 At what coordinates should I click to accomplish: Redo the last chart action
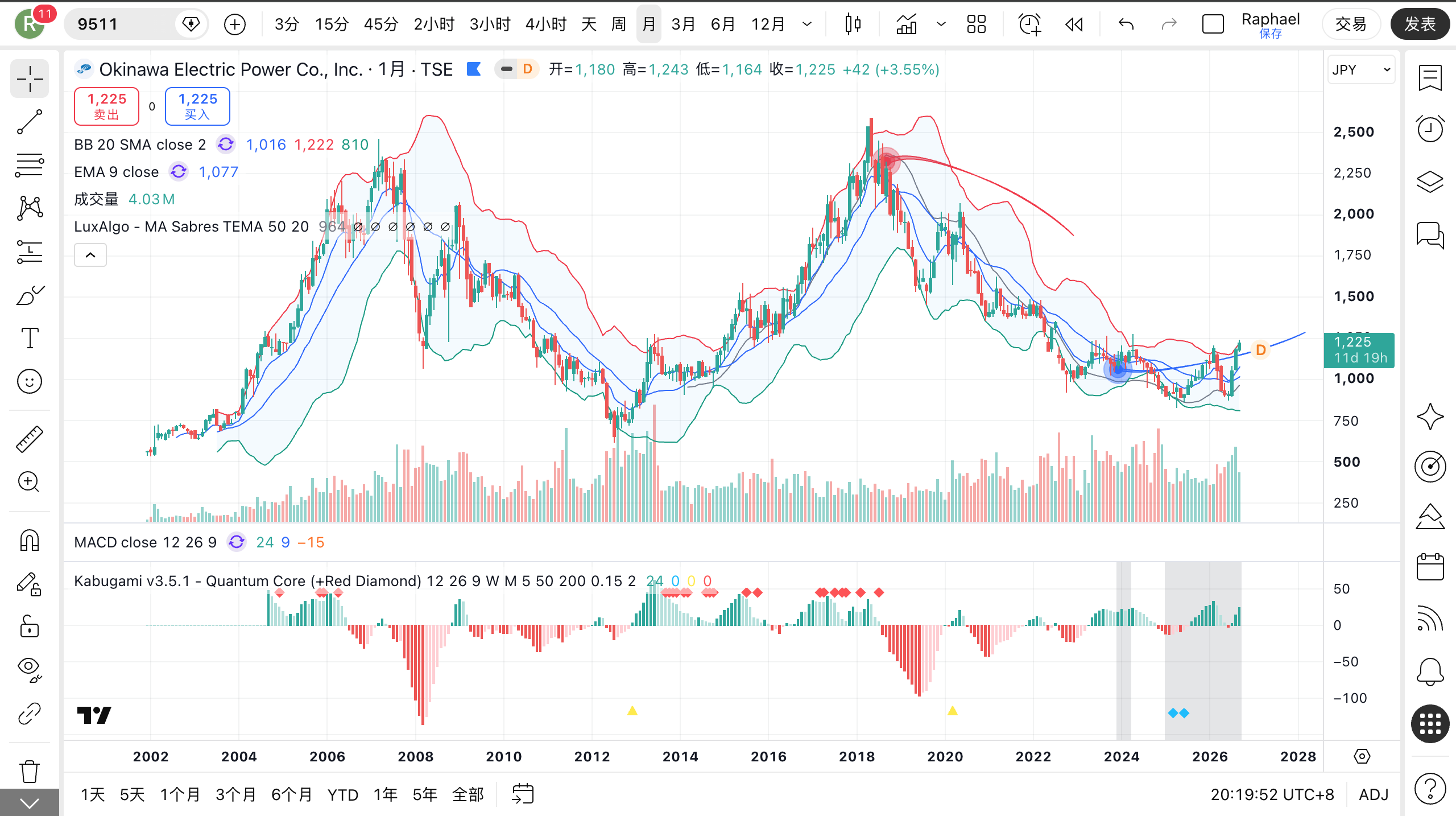[1168, 24]
